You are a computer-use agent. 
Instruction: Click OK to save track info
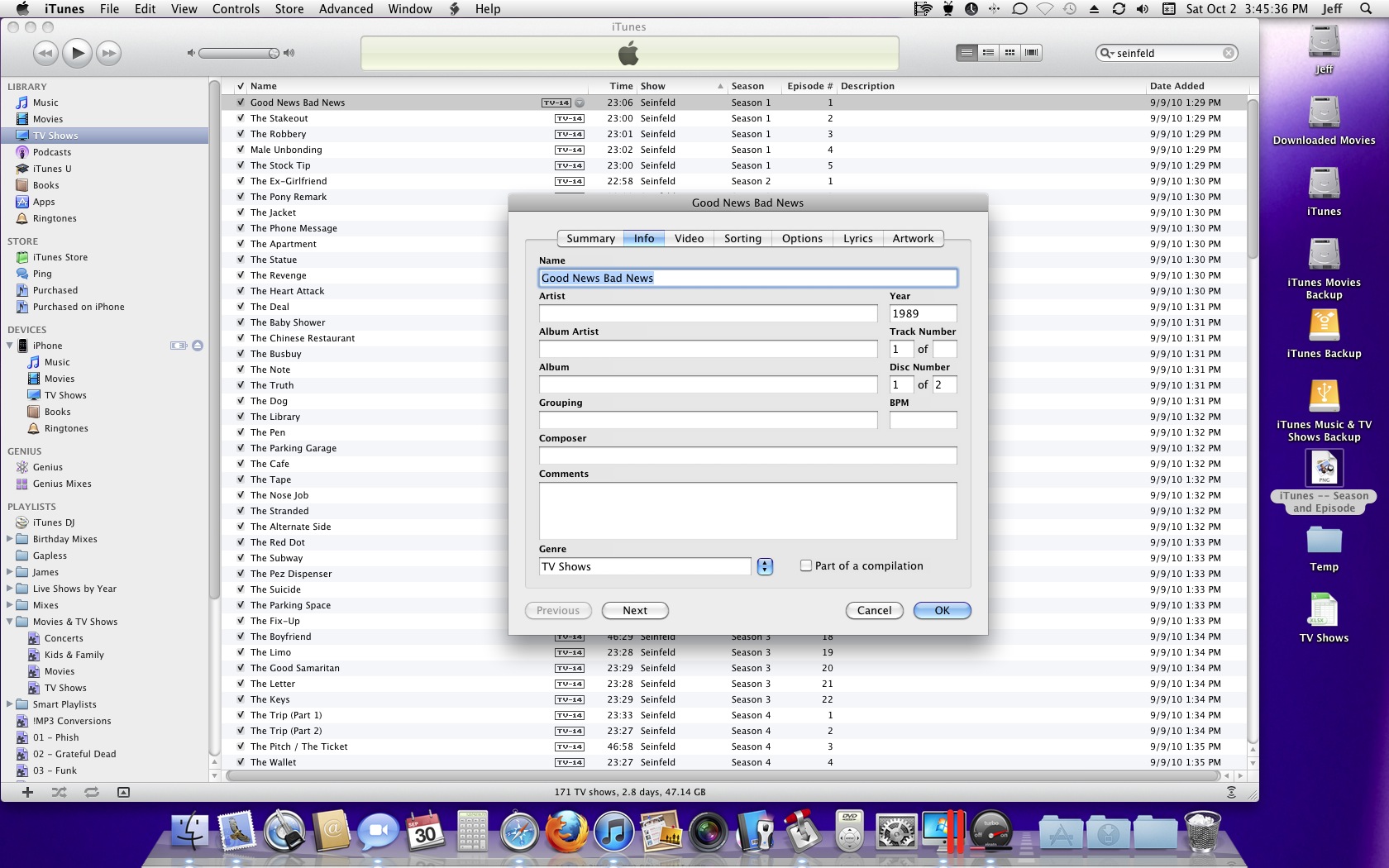coord(941,610)
